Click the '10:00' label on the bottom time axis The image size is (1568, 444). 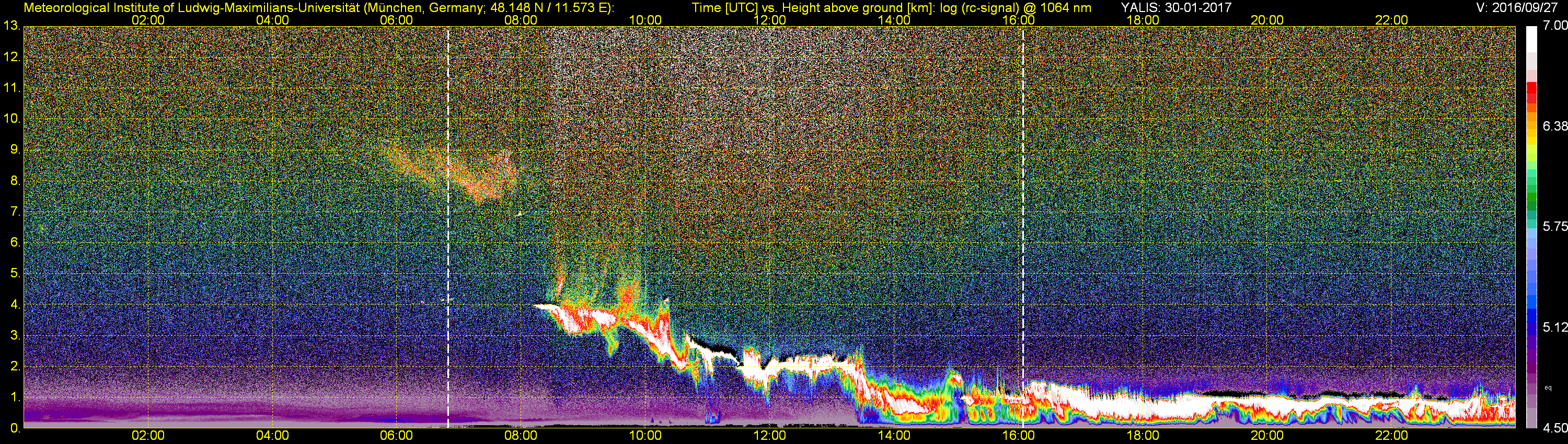point(645,436)
